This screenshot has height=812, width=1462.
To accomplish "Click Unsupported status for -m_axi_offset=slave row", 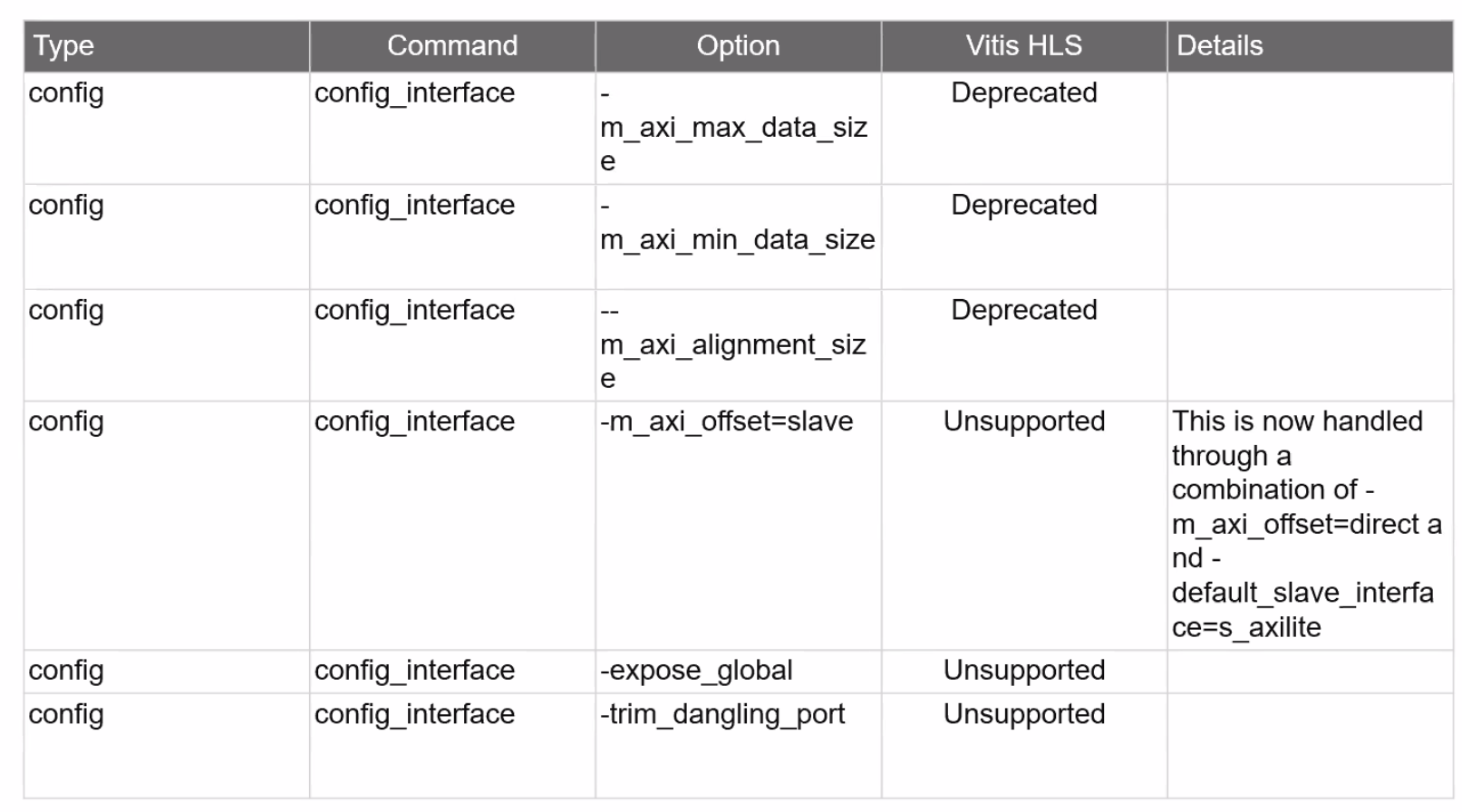I will click(1023, 421).
